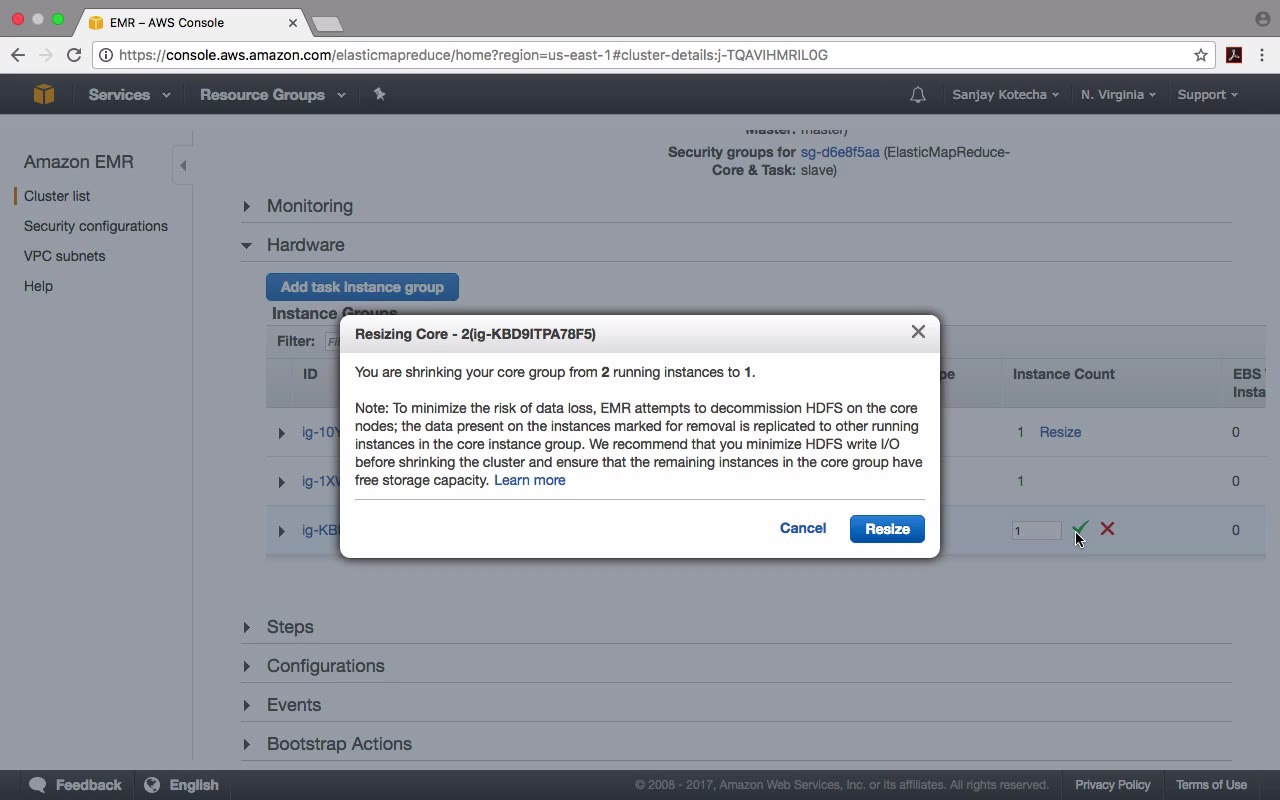
Task: Open the Services dropdown menu
Action: point(129,94)
